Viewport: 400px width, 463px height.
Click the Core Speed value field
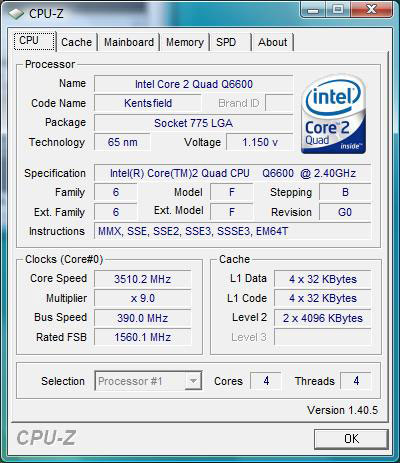click(x=143, y=279)
